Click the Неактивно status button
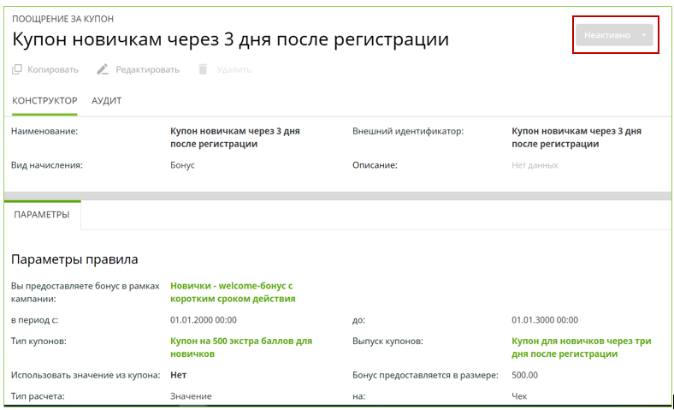Screen dimensions: 674x410 tap(606, 34)
